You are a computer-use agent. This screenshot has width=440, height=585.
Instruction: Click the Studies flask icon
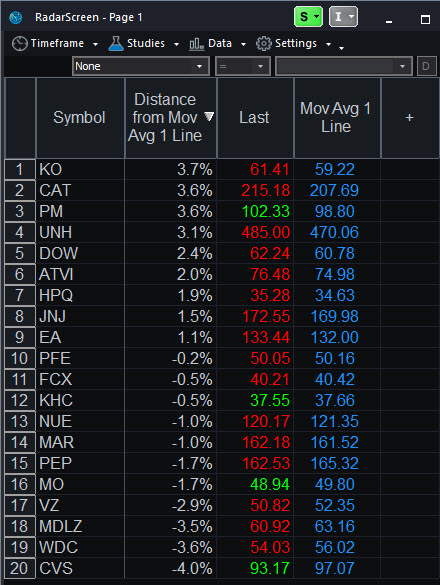pos(116,44)
